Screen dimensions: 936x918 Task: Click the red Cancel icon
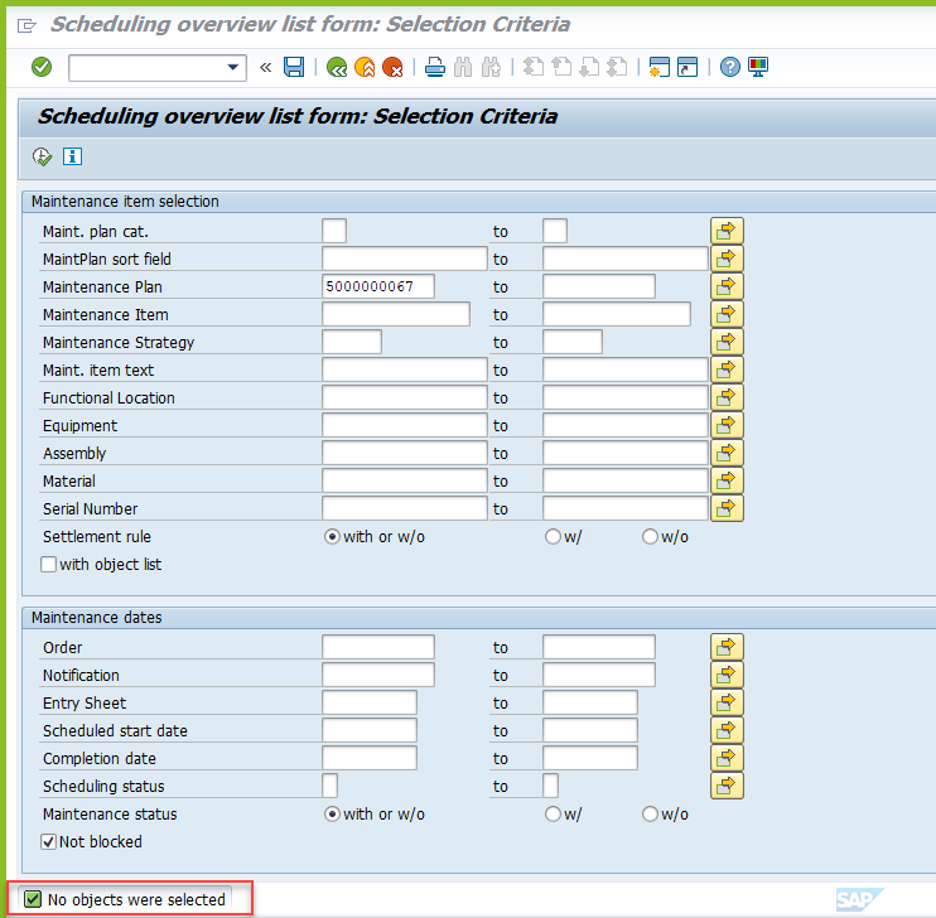393,67
